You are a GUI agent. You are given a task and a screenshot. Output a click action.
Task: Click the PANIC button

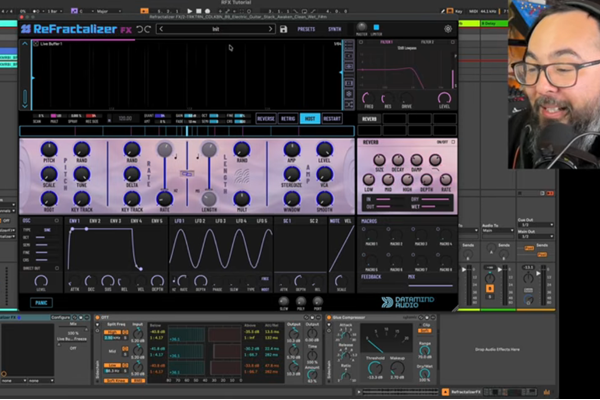41,303
